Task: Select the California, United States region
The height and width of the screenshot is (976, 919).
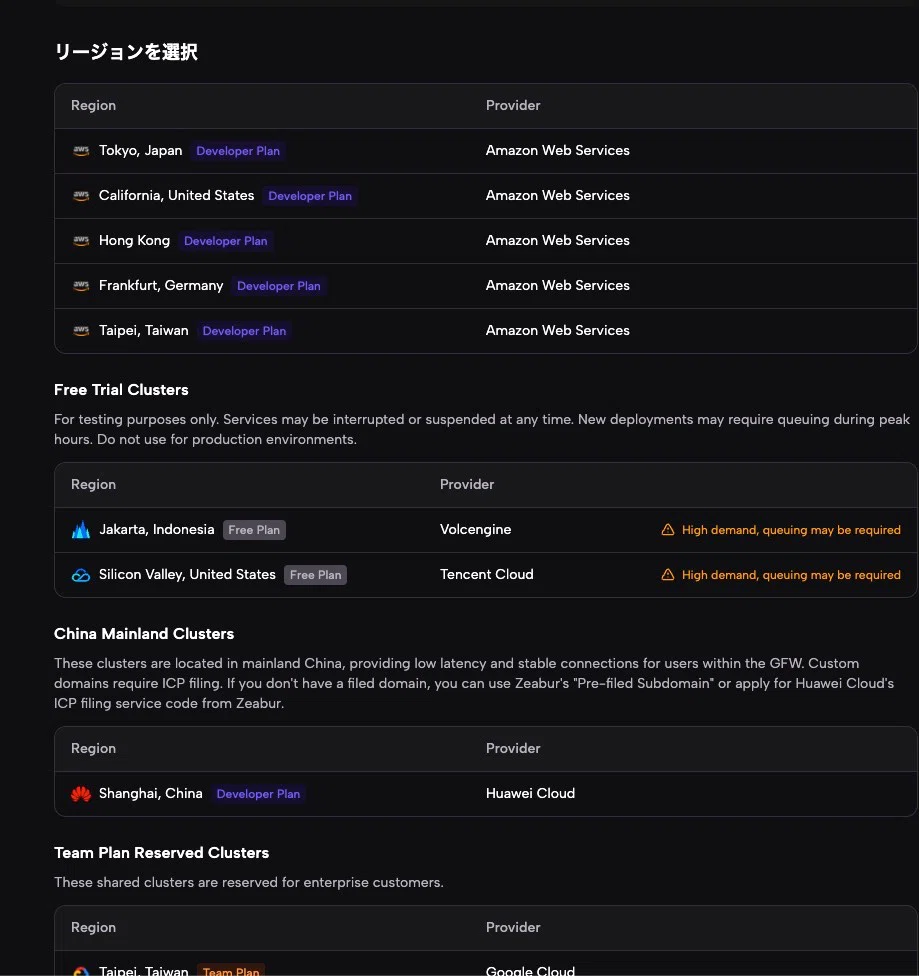Action: point(486,195)
